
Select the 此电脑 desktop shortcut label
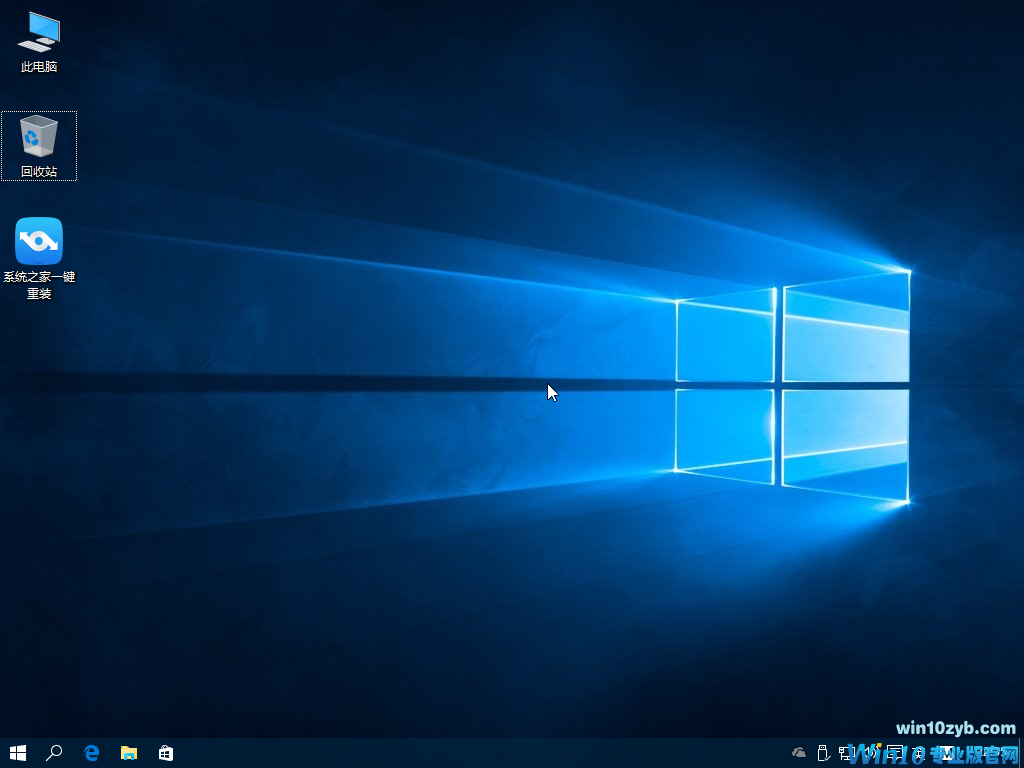pos(38,68)
